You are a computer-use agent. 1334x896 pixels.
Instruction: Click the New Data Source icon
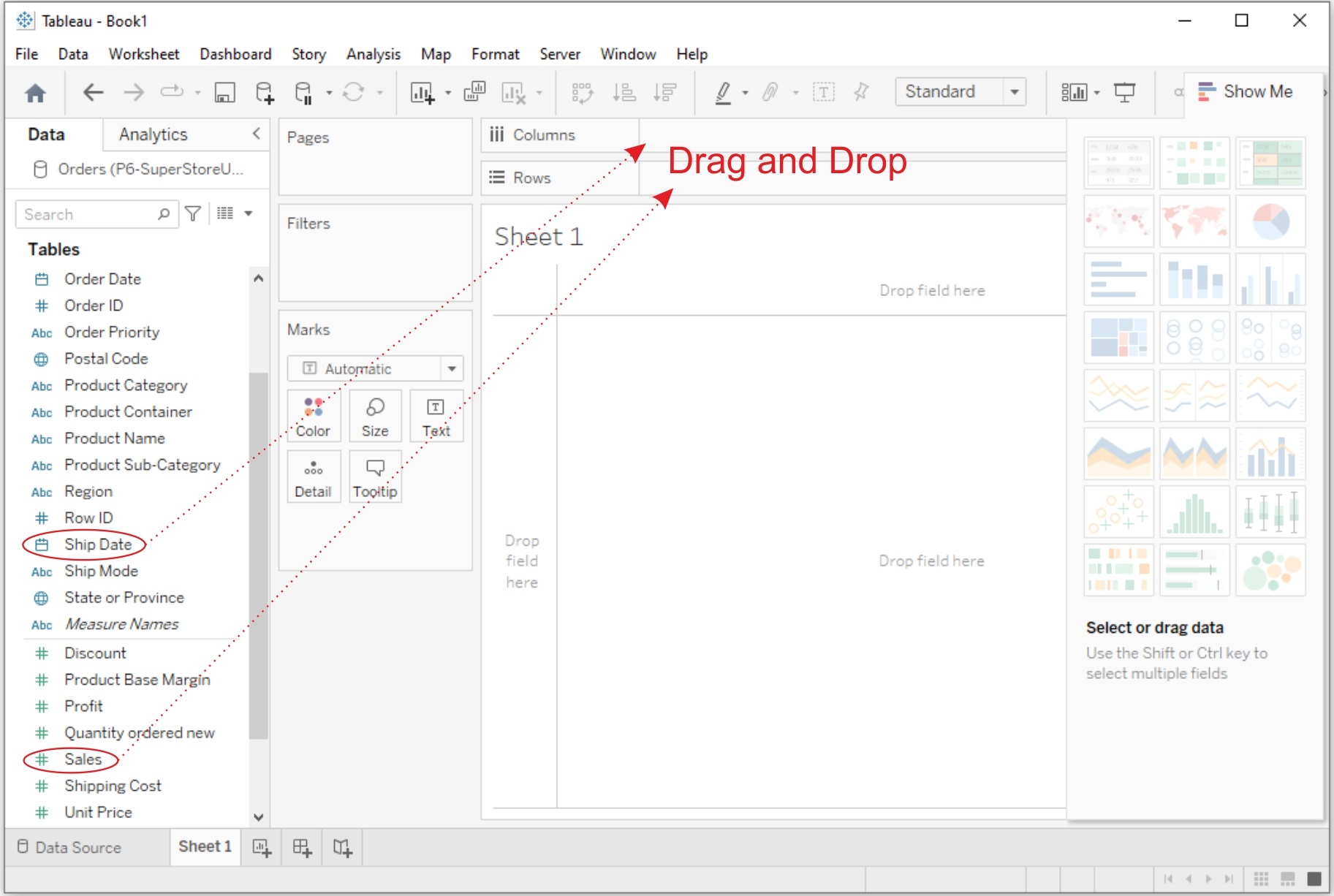pos(265,93)
